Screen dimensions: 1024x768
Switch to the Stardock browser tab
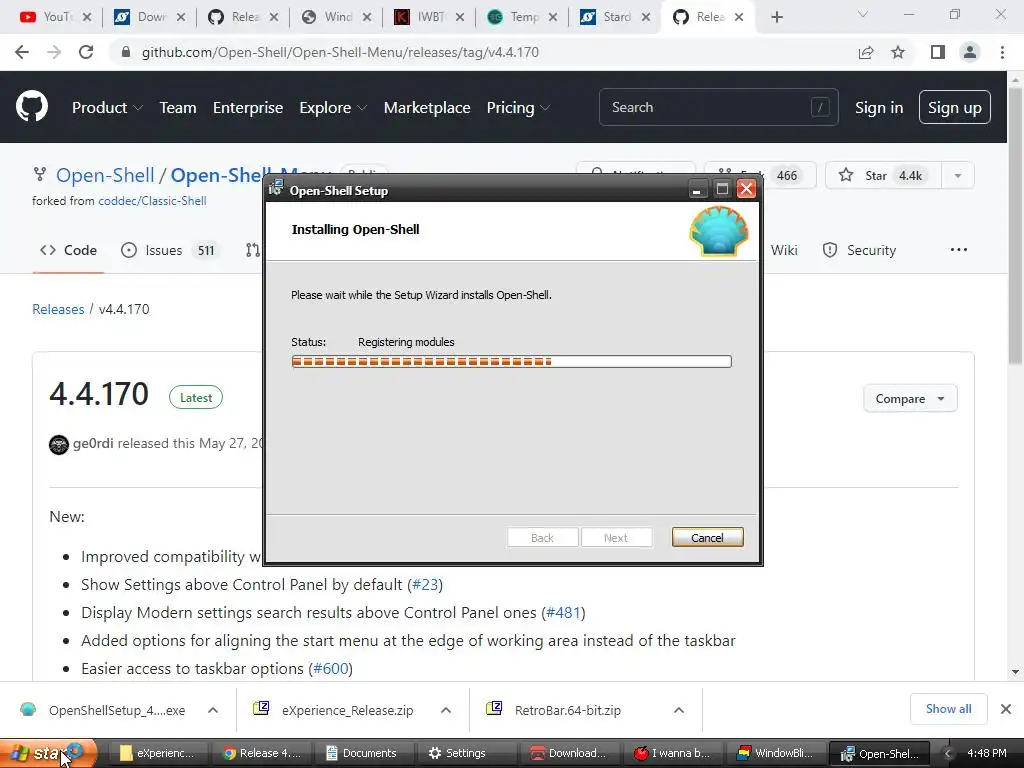(616, 17)
